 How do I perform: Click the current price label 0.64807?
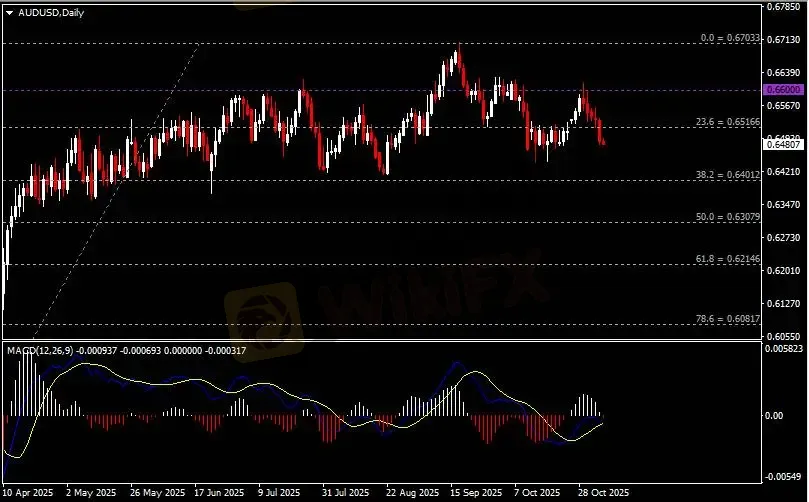(783, 145)
